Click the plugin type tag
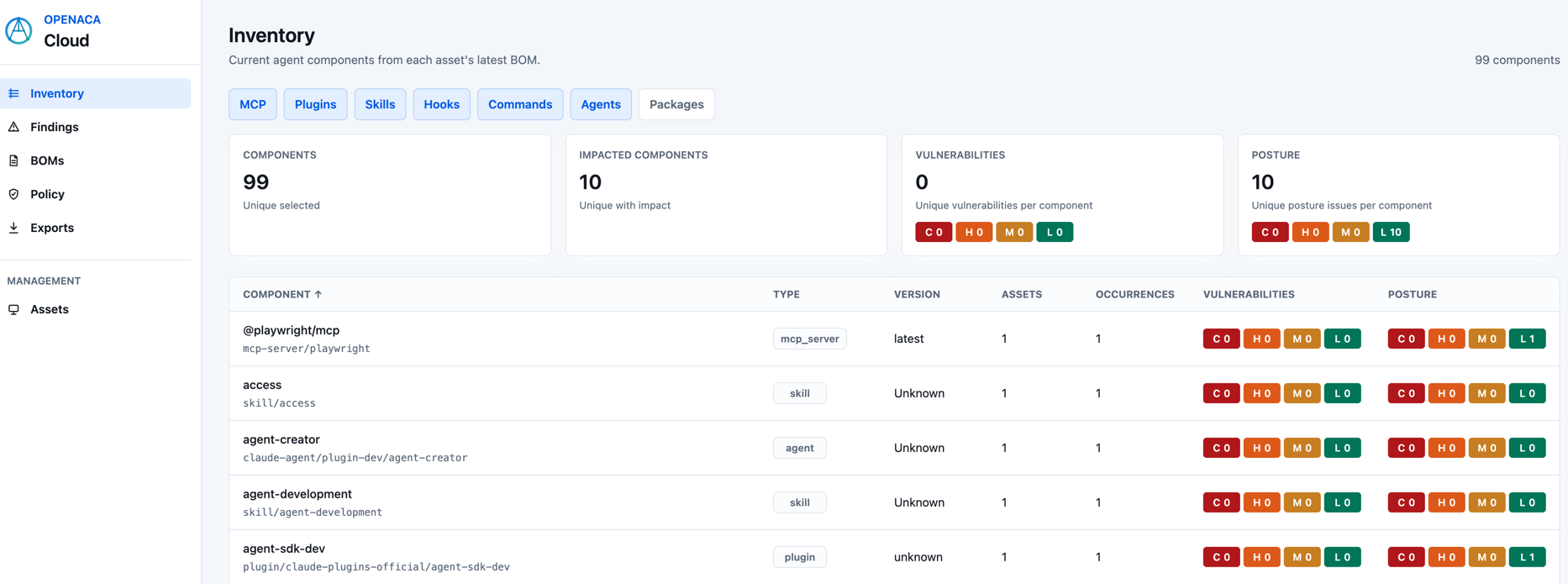The image size is (1568, 584). pos(800,557)
